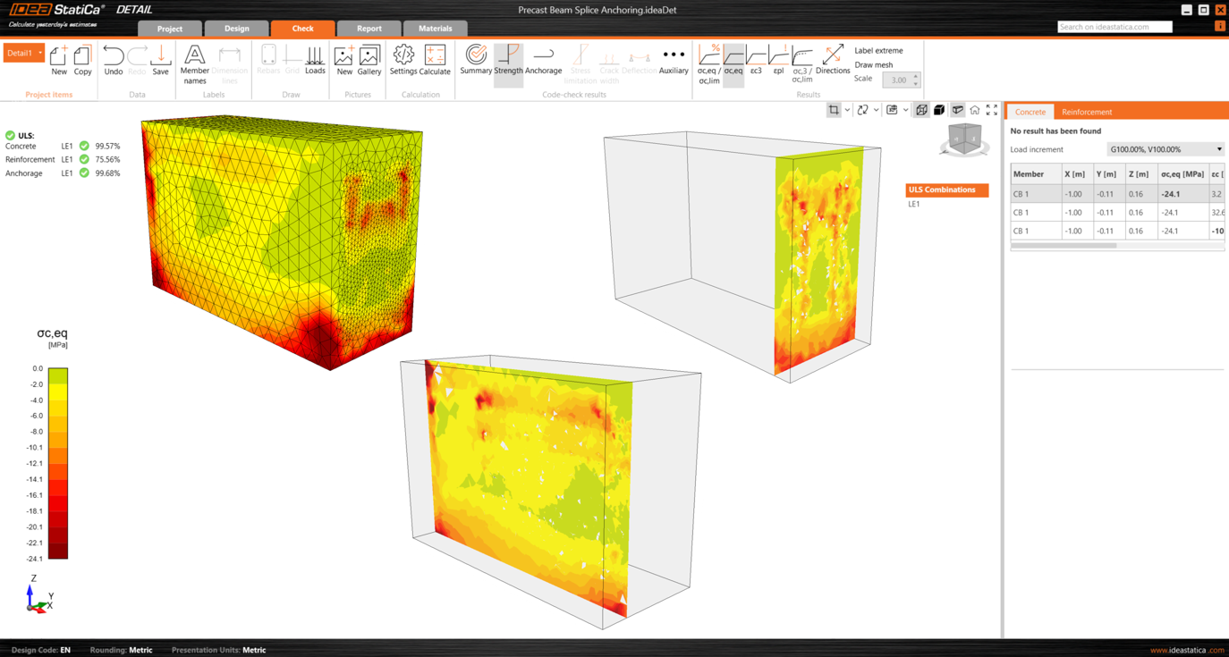Open the picture Gallery

point(369,59)
